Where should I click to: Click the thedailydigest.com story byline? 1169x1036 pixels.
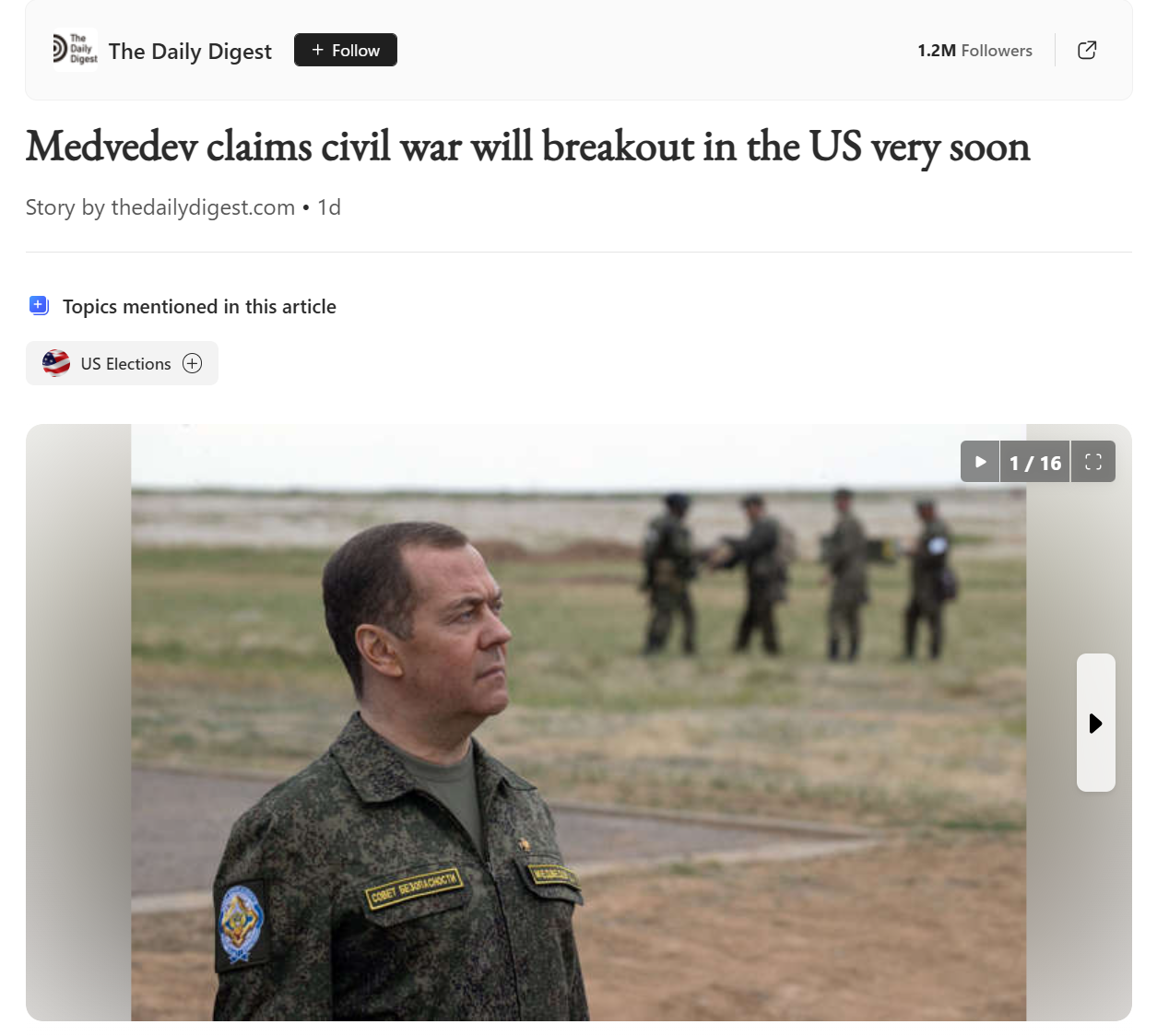(x=160, y=207)
